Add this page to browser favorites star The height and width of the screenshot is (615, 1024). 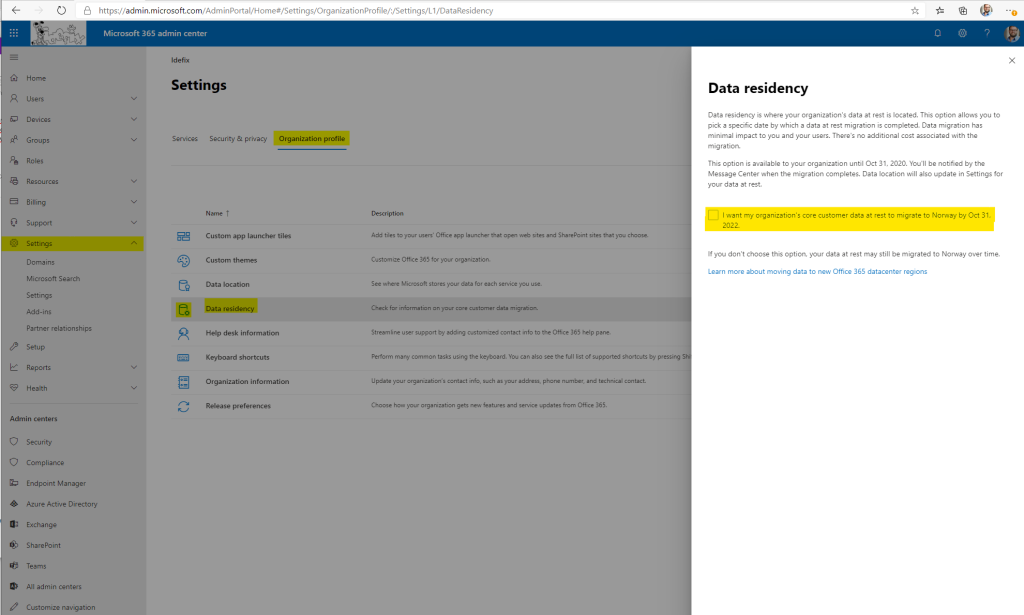[914, 10]
